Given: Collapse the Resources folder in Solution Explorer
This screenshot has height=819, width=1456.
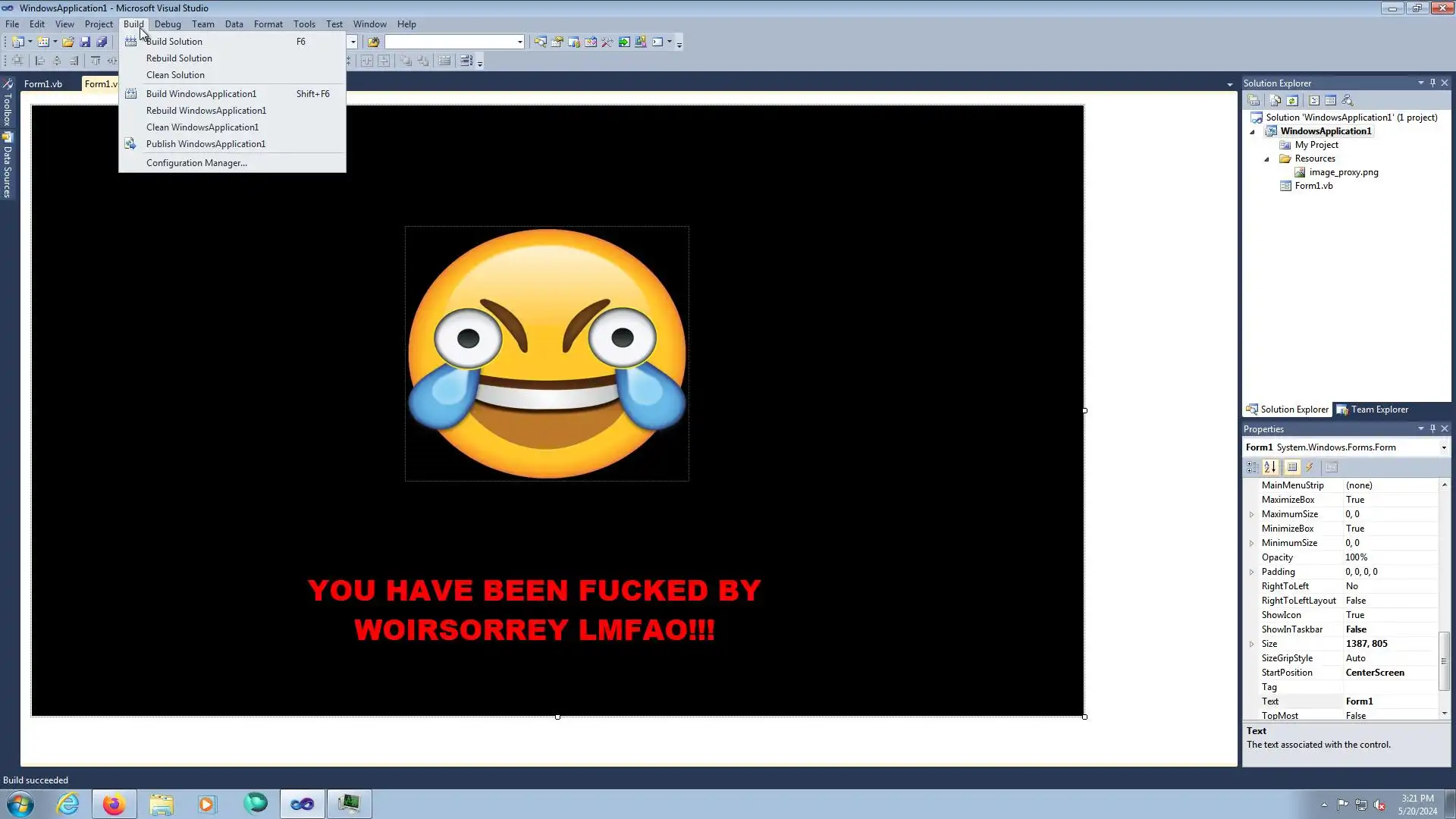Looking at the screenshot, I should (x=1266, y=159).
